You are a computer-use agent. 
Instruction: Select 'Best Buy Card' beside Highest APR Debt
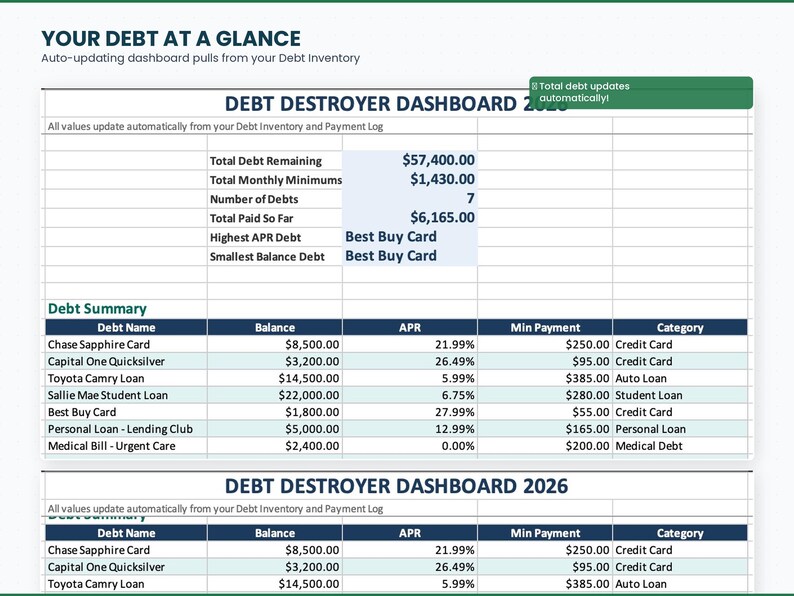tap(410, 237)
